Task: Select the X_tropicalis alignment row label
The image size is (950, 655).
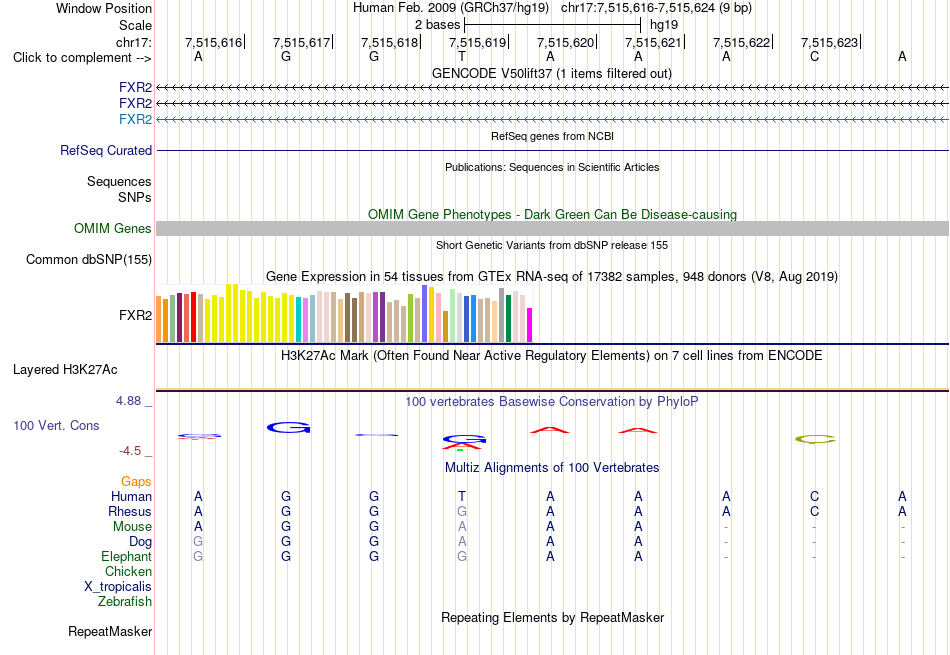Action: 118,587
